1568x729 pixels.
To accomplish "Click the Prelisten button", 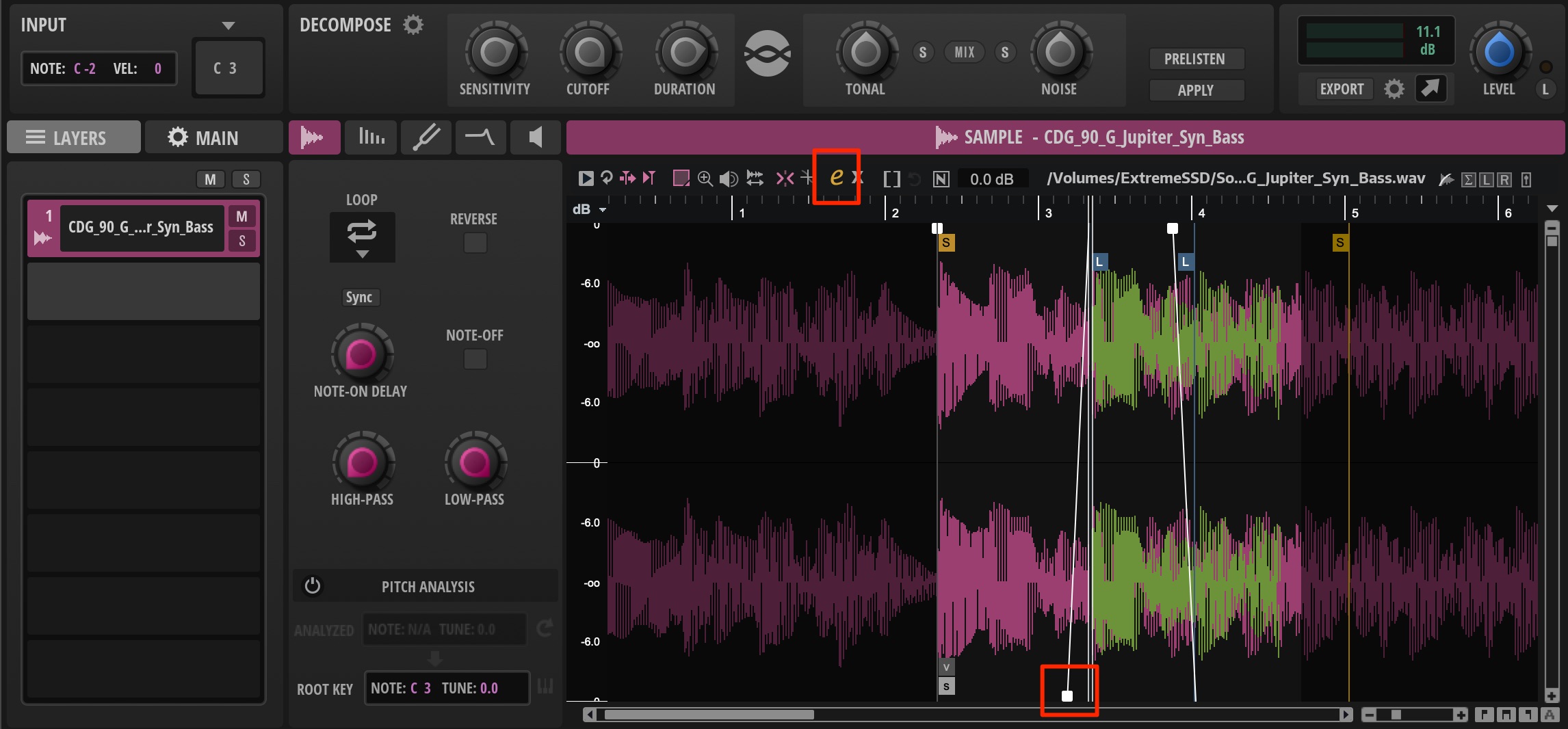I will tap(1195, 59).
